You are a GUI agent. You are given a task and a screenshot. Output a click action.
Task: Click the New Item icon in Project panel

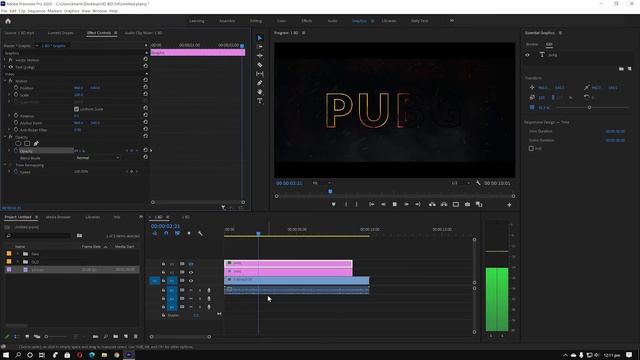click(x=126, y=336)
